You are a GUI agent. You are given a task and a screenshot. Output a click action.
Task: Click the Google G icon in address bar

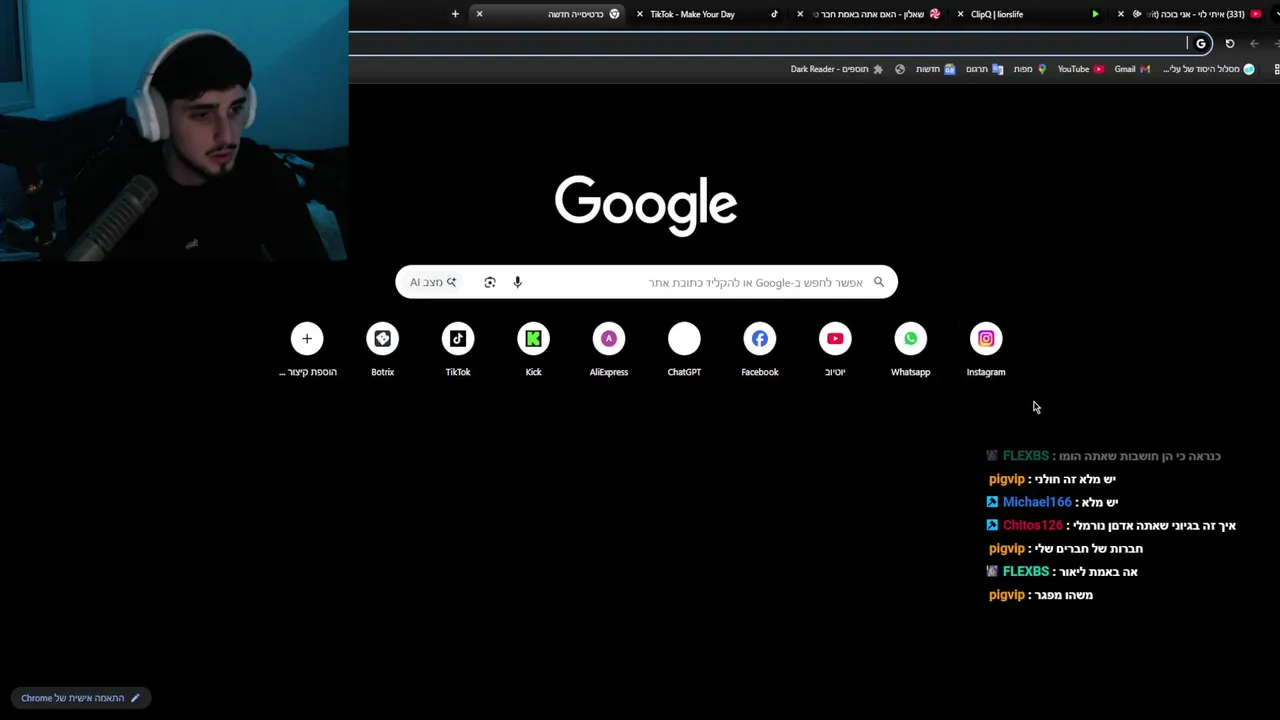[1201, 43]
